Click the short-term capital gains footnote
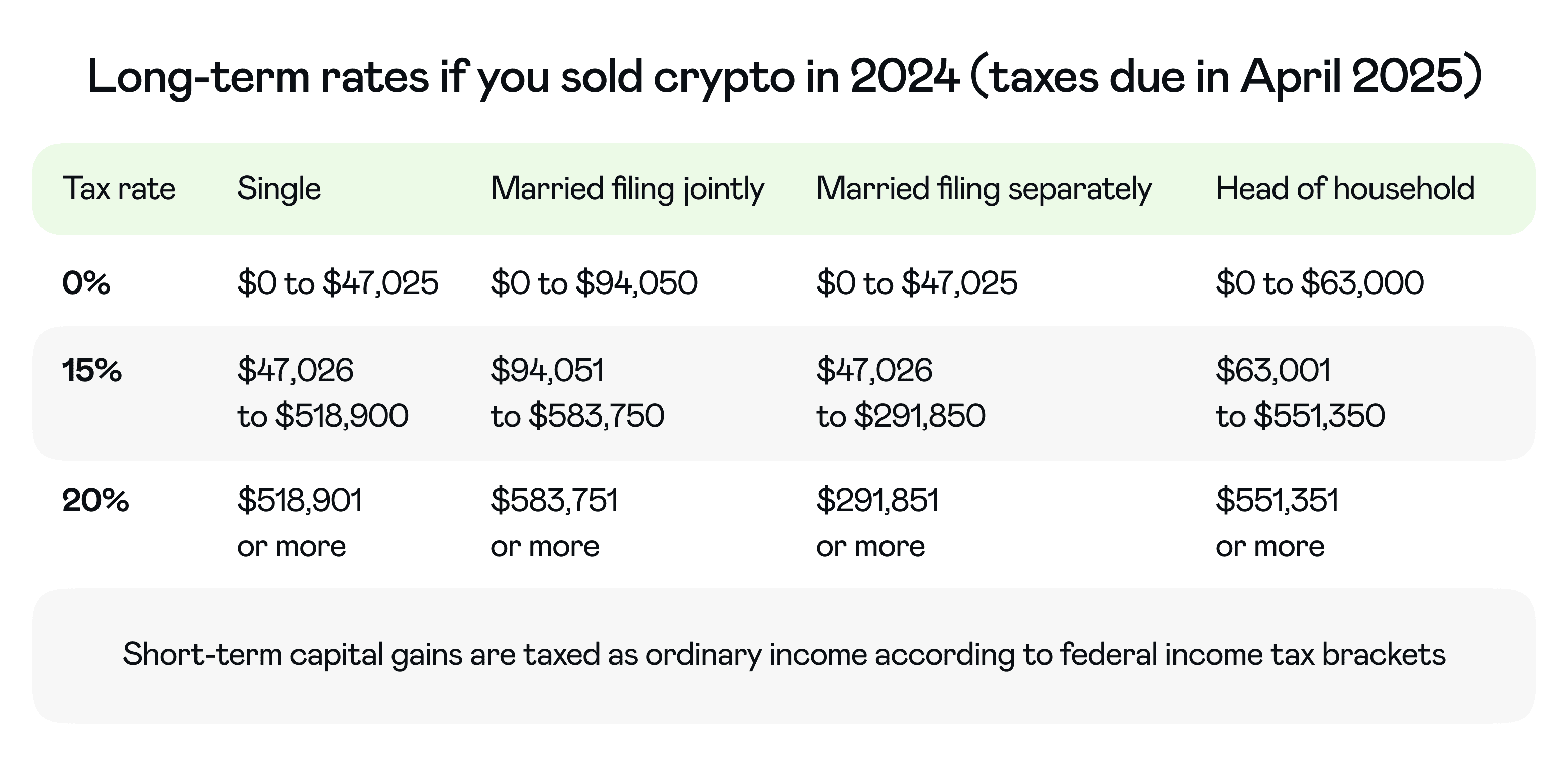This screenshot has height=772, width=1568. (784, 655)
